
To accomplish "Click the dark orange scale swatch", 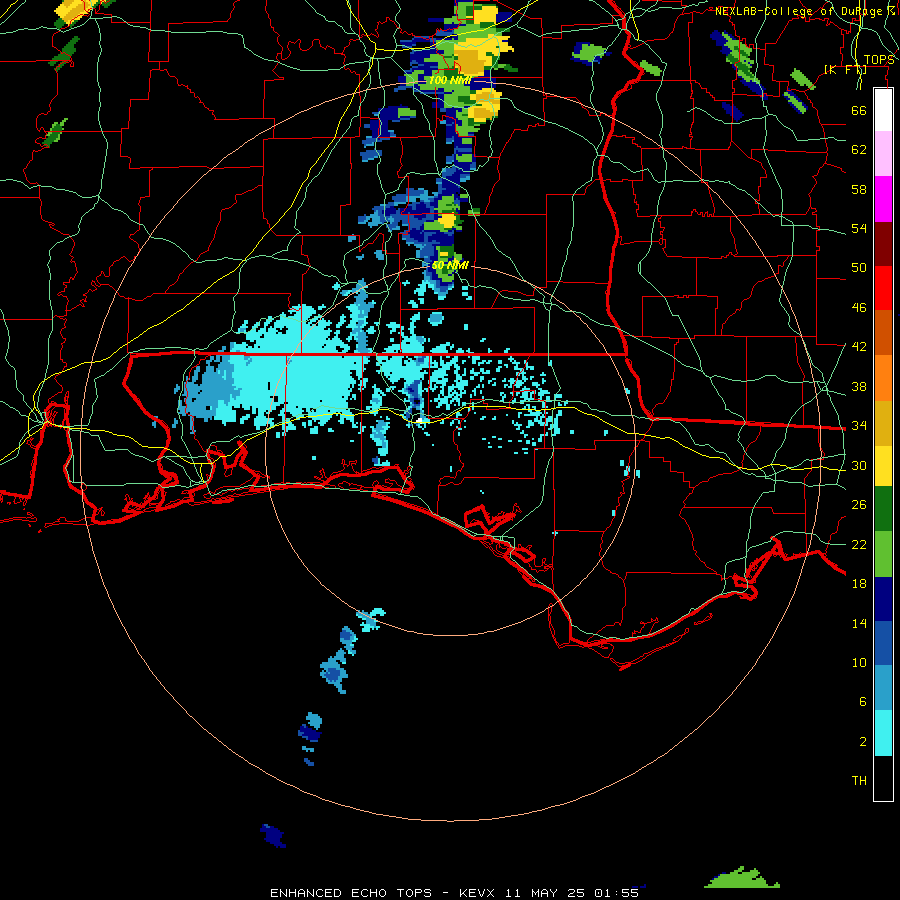I will 883,332.
